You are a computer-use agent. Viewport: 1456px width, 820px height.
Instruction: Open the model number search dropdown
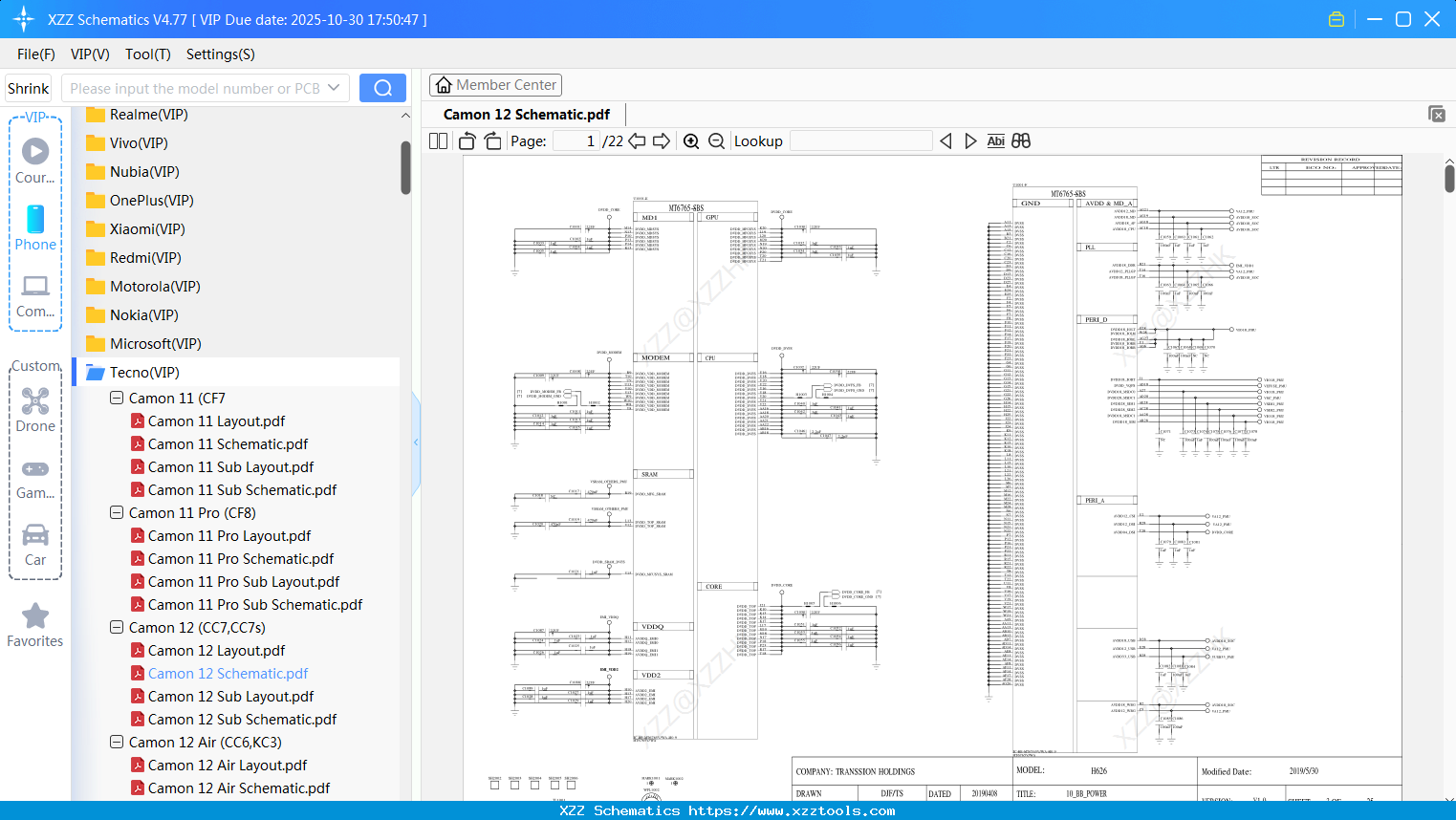[x=337, y=87]
